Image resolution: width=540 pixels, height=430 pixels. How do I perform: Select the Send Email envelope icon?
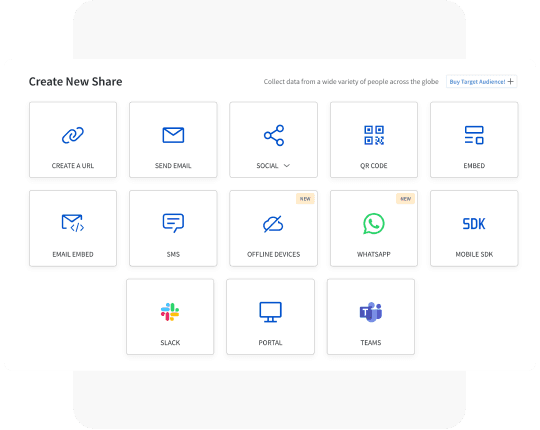coord(173,135)
